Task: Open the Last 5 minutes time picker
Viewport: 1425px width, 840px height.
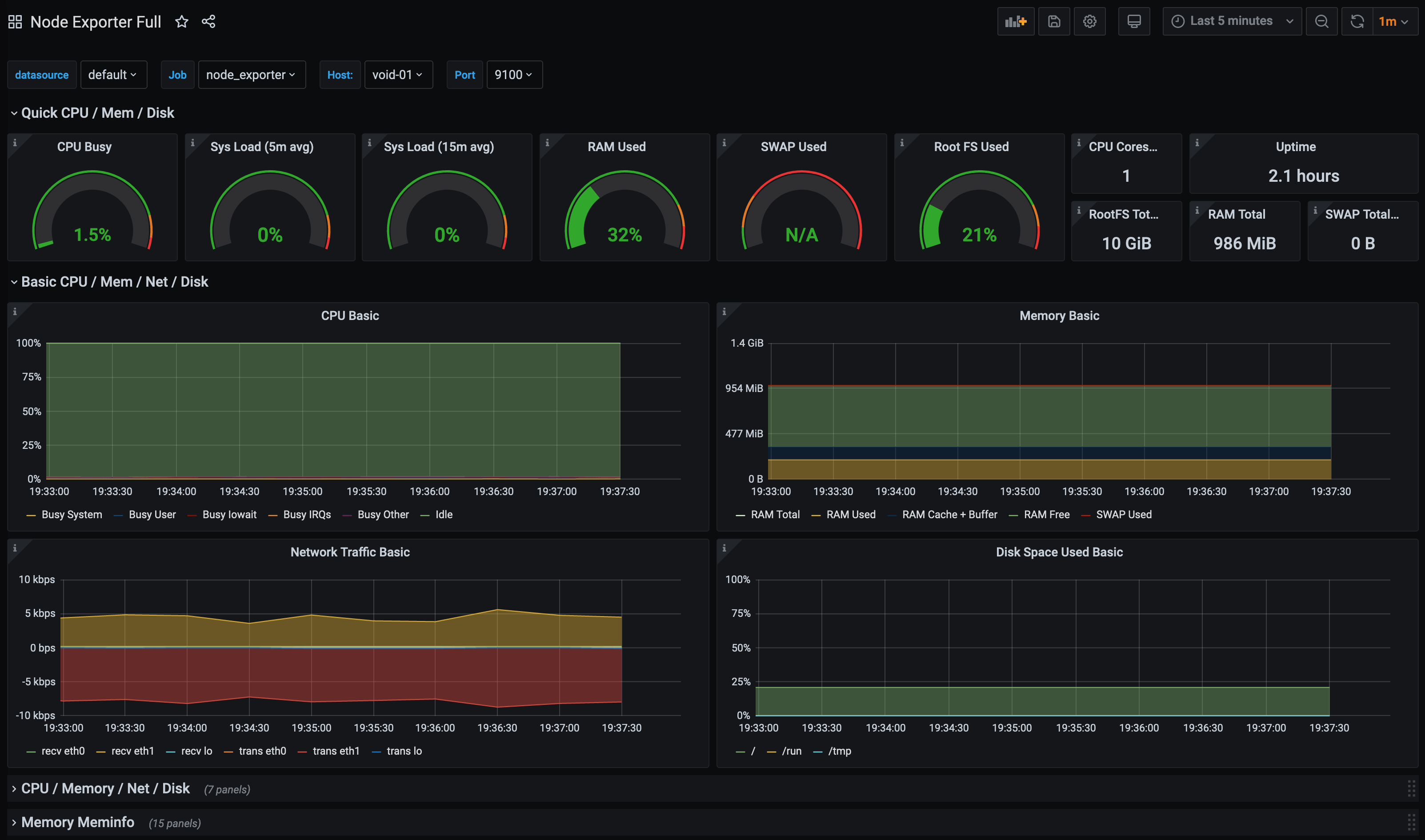Action: (x=1231, y=21)
